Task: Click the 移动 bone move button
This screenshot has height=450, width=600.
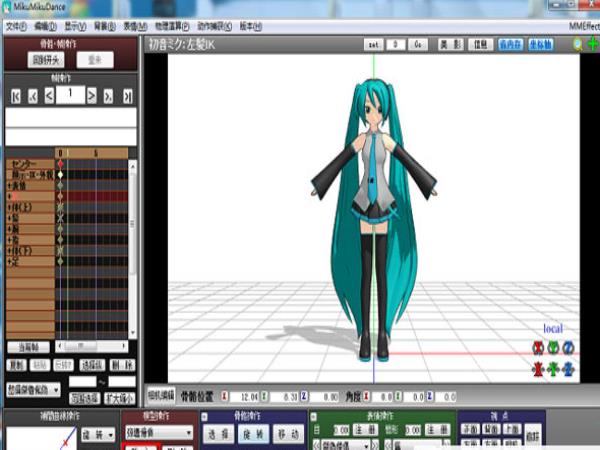Action: pyautogui.click(x=289, y=434)
